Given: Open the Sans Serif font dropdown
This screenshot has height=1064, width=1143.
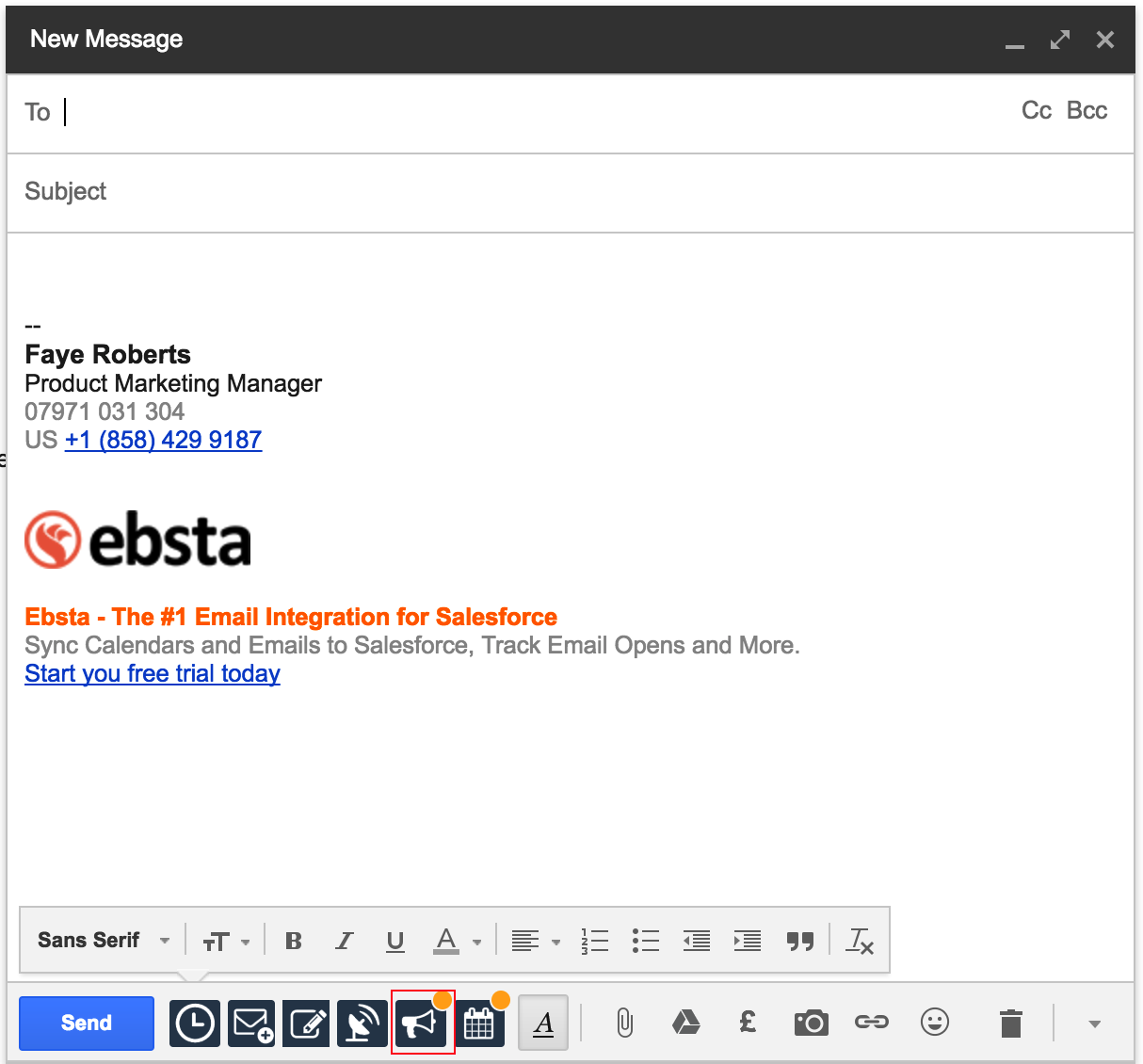Looking at the screenshot, I should pos(104,941).
